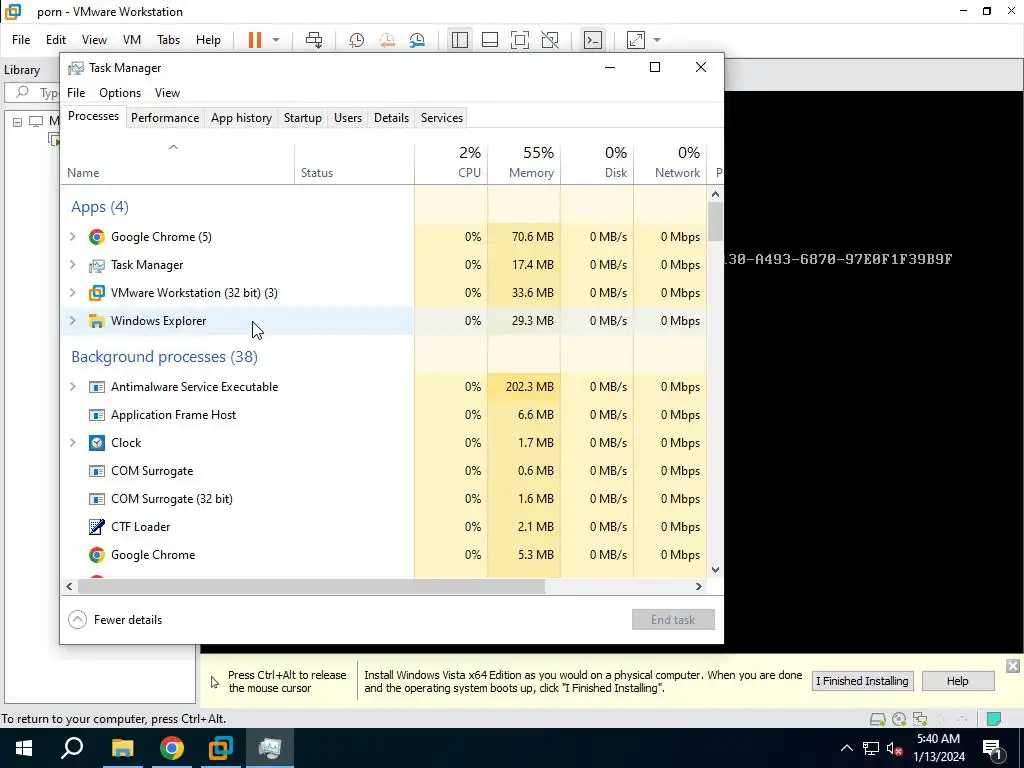The width and height of the screenshot is (1024, 768).
Task: Click the CD/DVD device status icon
Action: tap(899, 719)
